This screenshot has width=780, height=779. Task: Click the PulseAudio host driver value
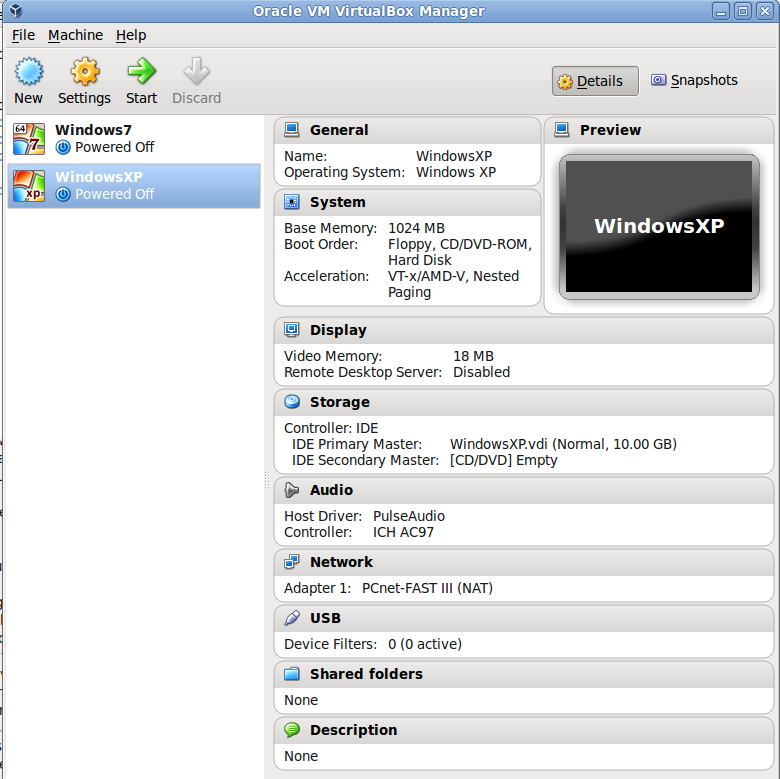409,516
